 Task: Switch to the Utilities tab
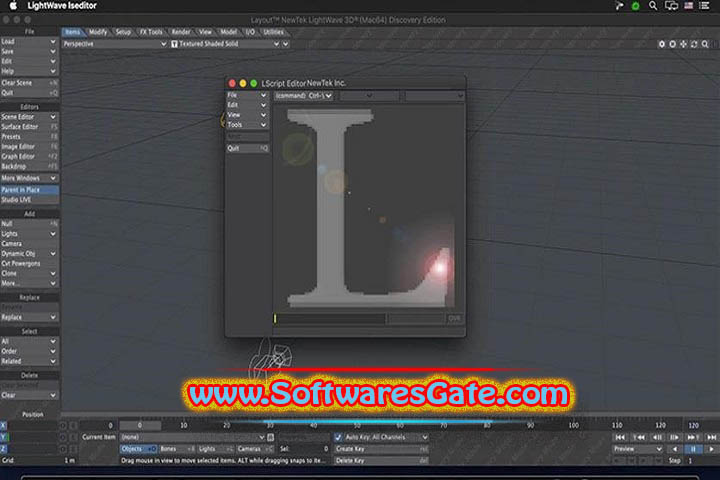[x=274, y=32]
